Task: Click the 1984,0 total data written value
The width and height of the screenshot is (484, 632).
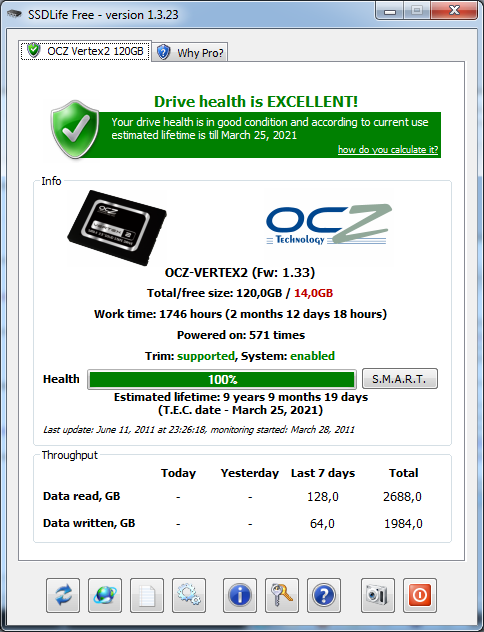Action: (403, 524)
